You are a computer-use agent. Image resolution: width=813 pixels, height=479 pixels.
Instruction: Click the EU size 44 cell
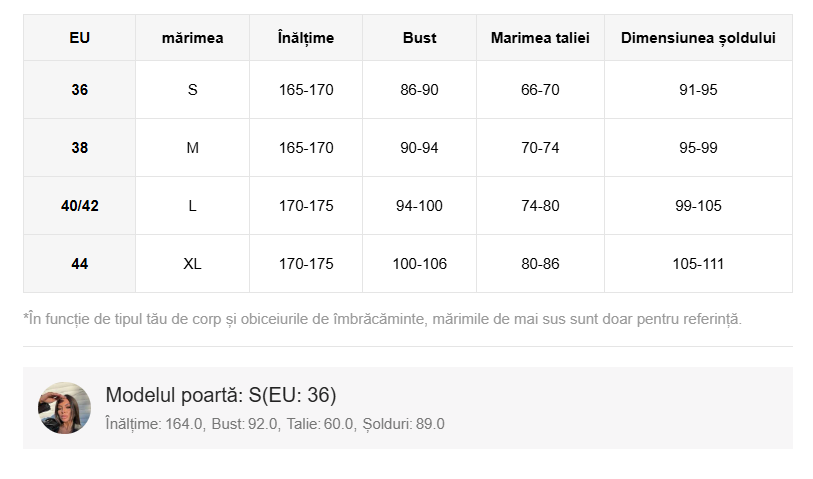pos(80,264)
